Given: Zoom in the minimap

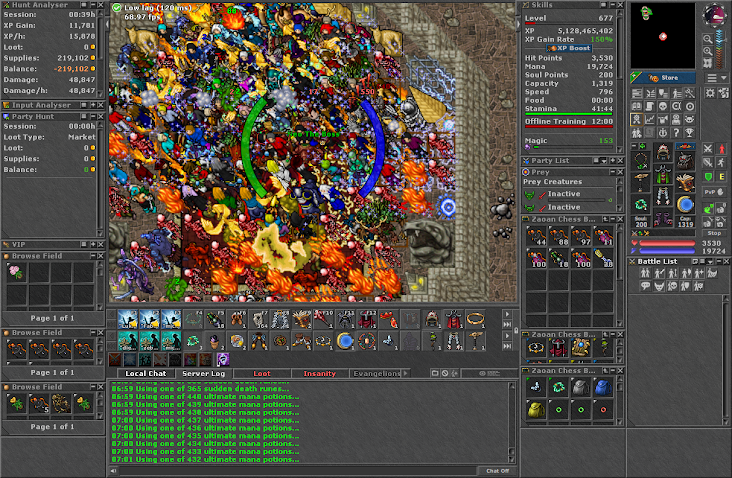Looking at the screenshot, I should tap(708, 51).
